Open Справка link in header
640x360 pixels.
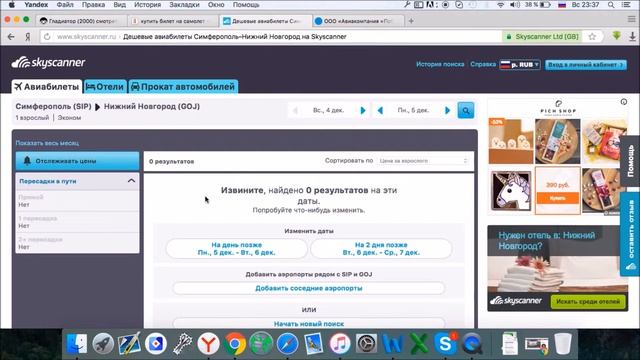coord(483,64)
